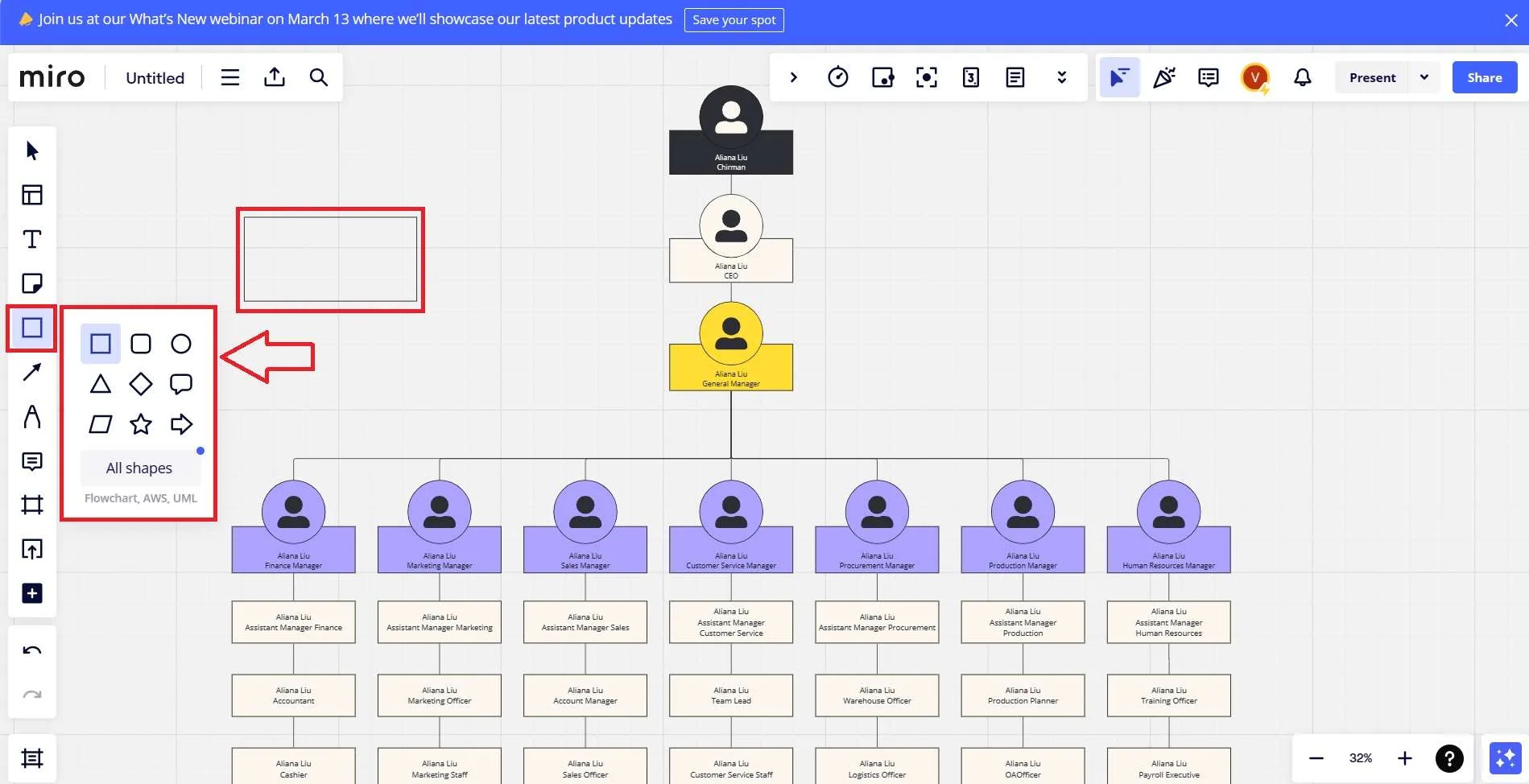
Task: Open the Sticky note tool
Action: point(32,283)
